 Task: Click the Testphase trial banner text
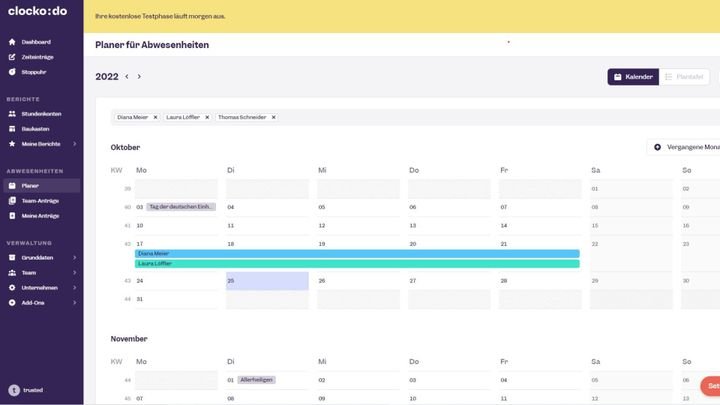pyautogui.click(x=160, y=17)
